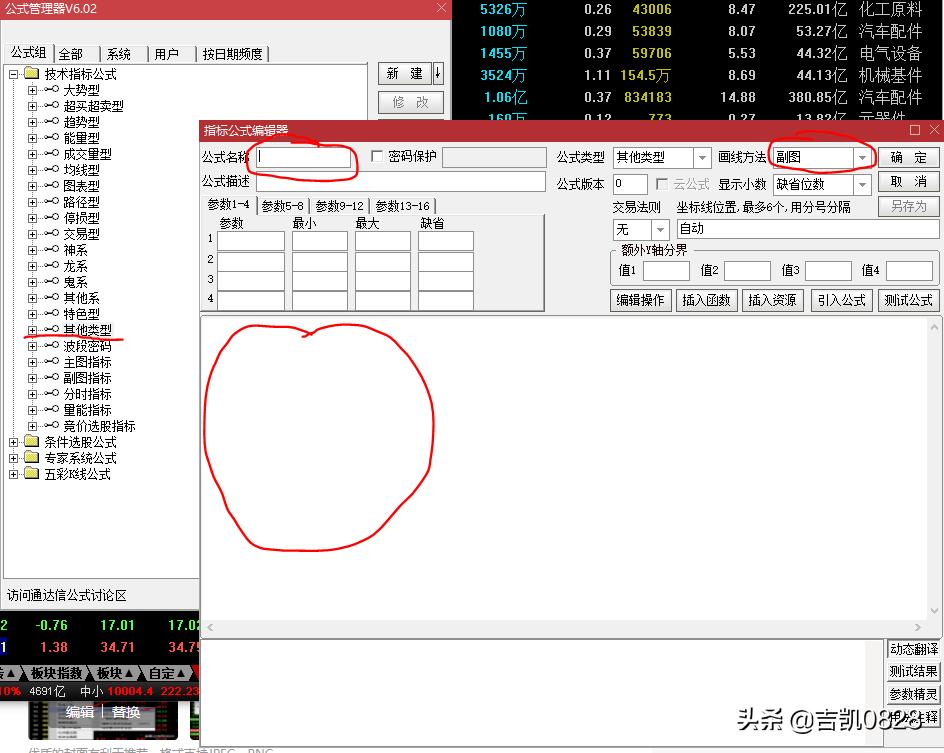Image resolution: width=944 pixels, height=753 pixels.
Task: Select the 系统 tab in formula manager
Action: 120,52
